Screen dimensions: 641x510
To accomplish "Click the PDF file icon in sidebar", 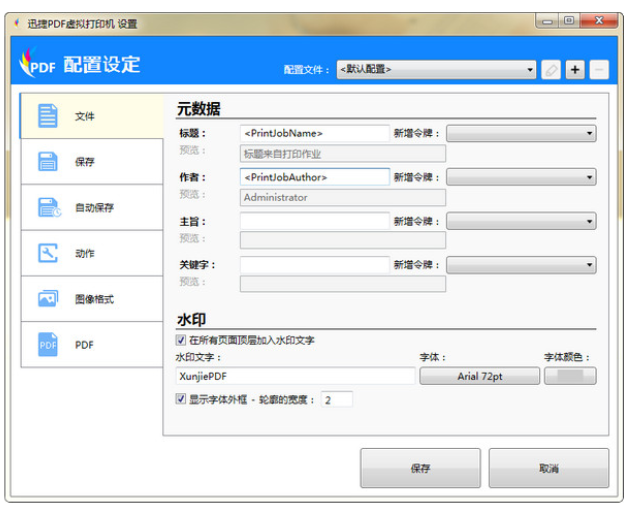I will [48, 344].
